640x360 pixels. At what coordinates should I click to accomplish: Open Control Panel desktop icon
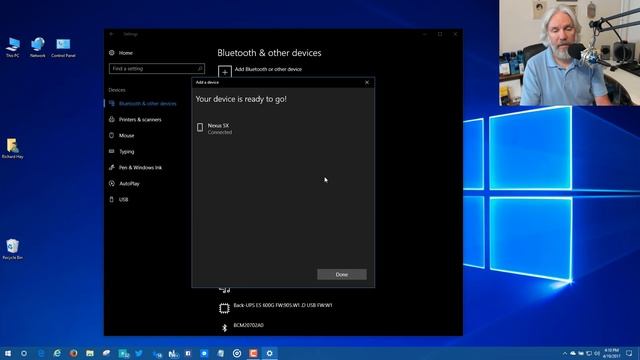tap(63, 47)
